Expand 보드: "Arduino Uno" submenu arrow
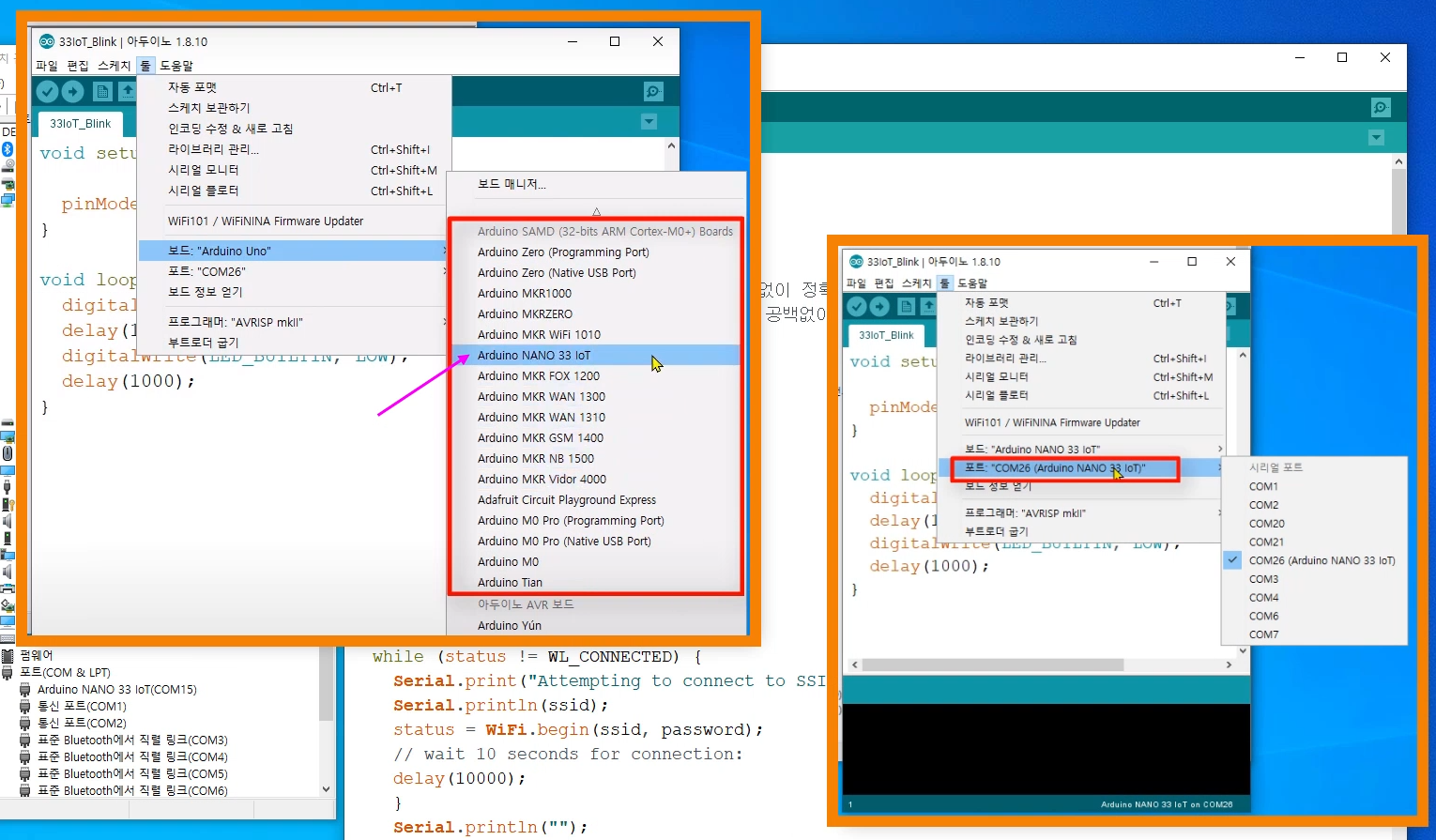This screenshot has width=1436, height=840. click(444, 251)
